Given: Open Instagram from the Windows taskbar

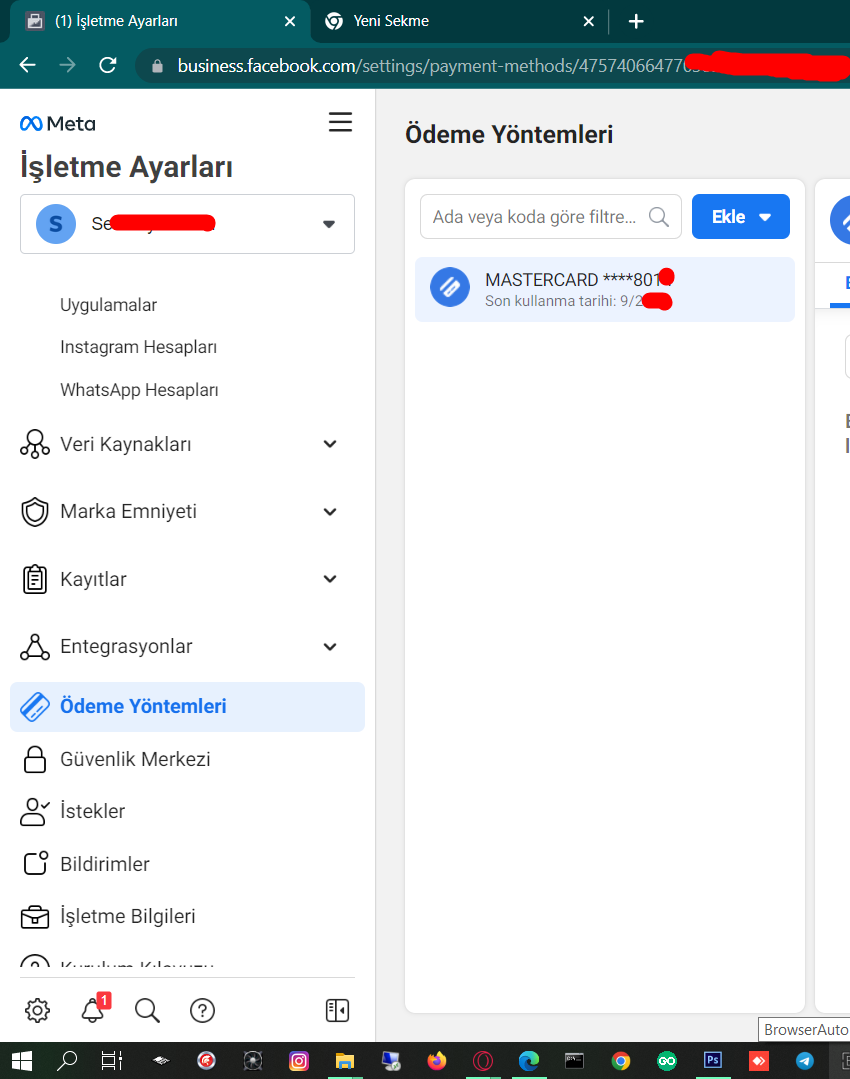Looking at the screenshot, I should tap(299, 1060).
